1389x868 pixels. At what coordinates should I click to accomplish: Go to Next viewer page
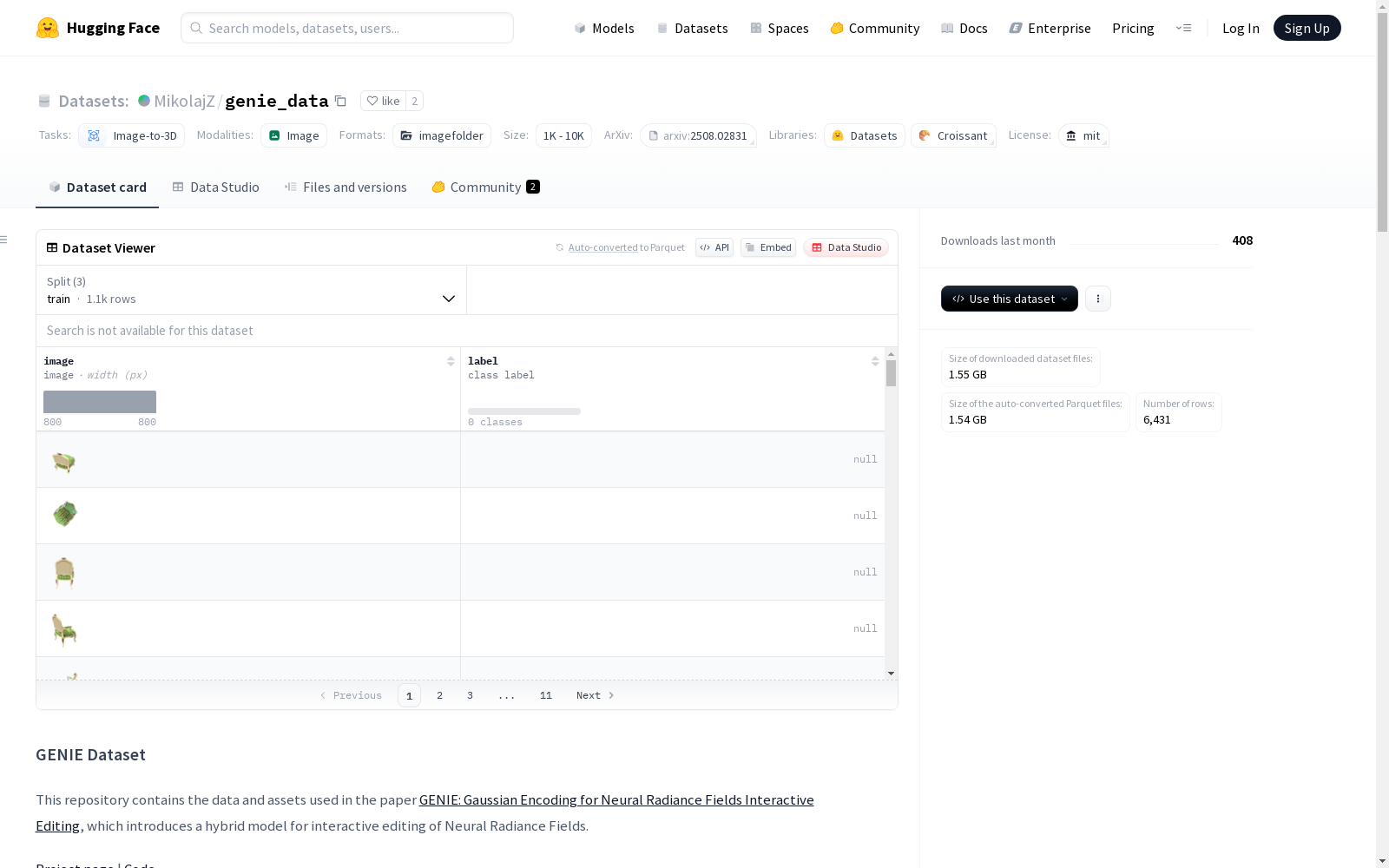pyautogui.click(x=596, y=695)
